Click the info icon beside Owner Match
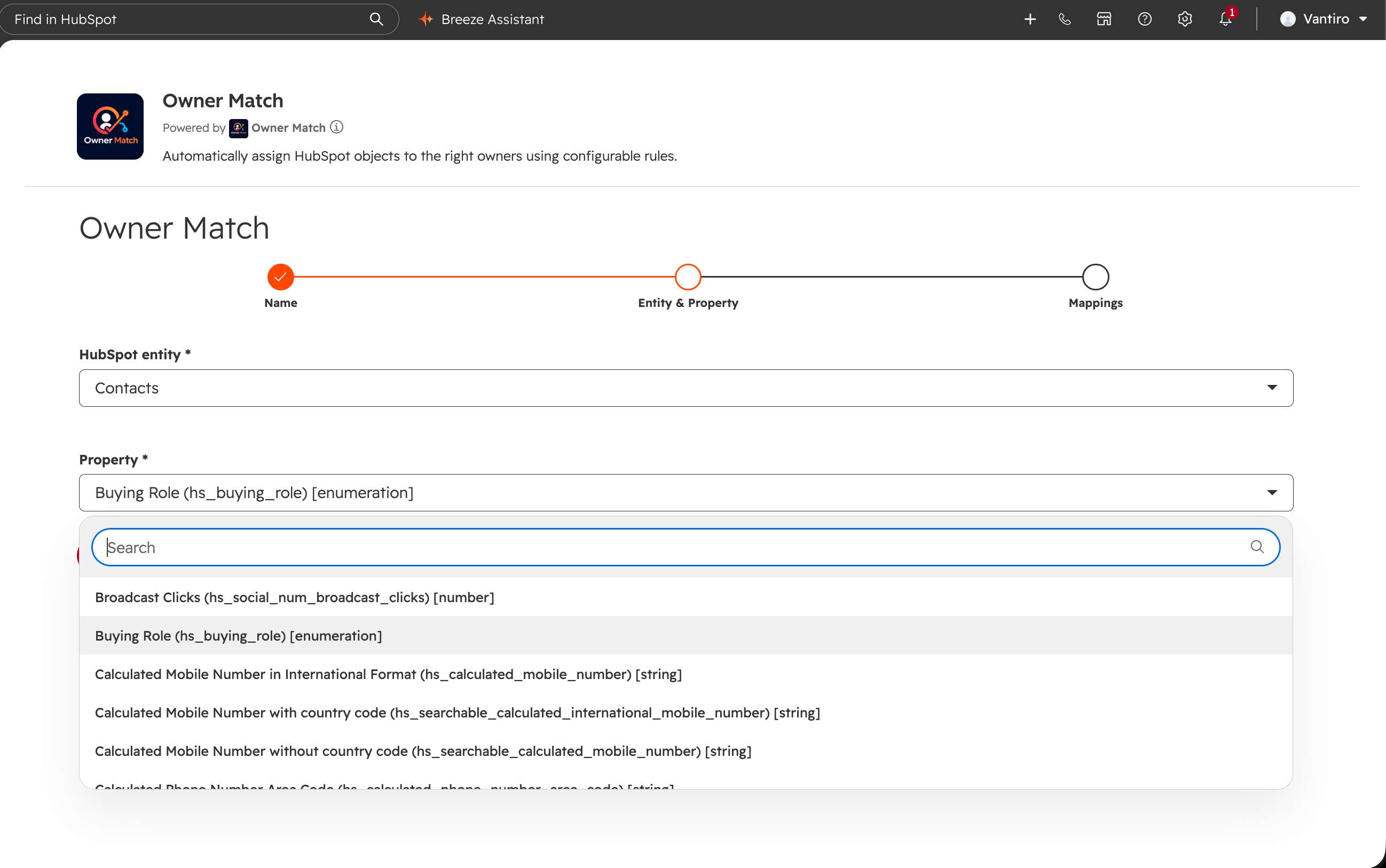The width and height of the screenshot is (1386, 868). [337, 127]
